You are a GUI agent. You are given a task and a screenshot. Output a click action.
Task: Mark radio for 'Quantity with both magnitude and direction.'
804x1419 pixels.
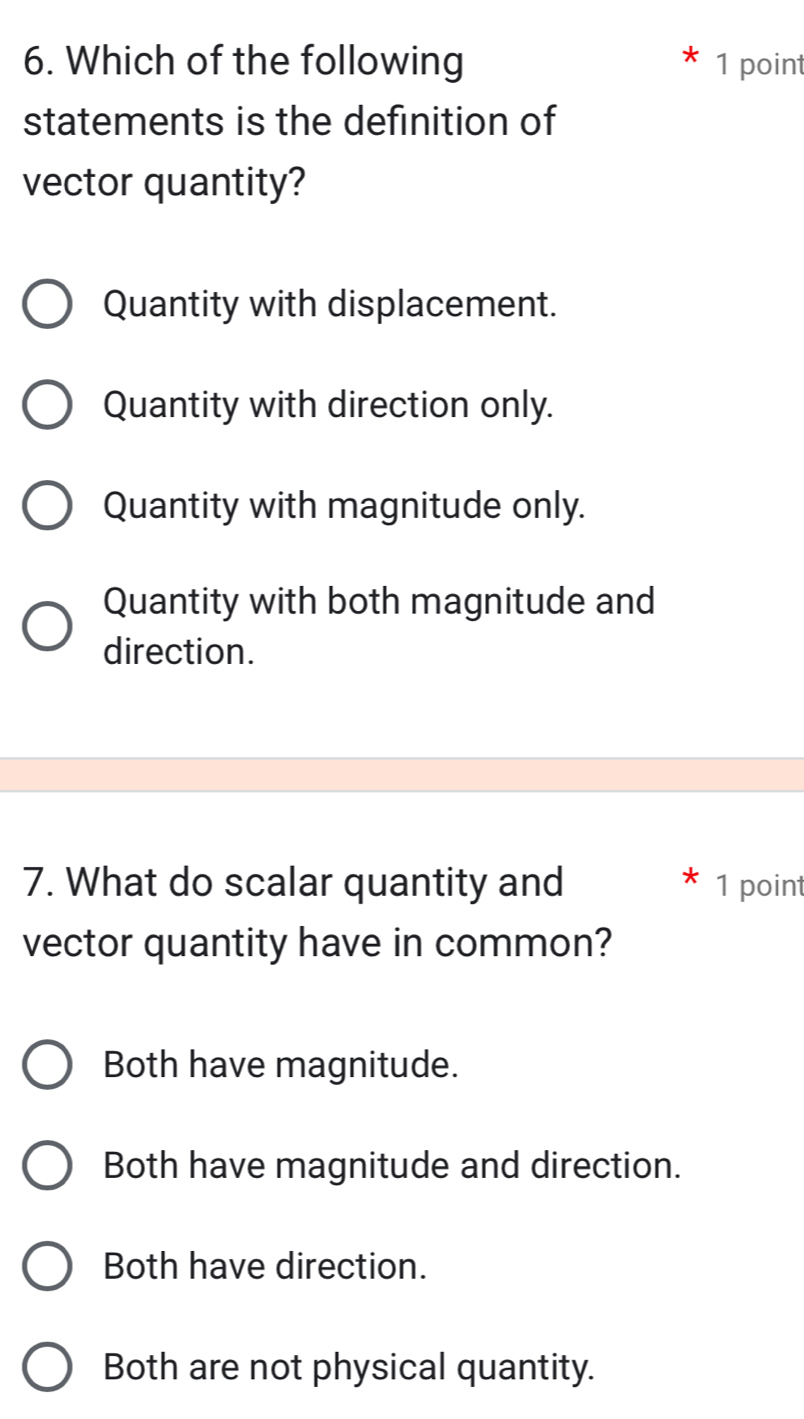point(47,628)
